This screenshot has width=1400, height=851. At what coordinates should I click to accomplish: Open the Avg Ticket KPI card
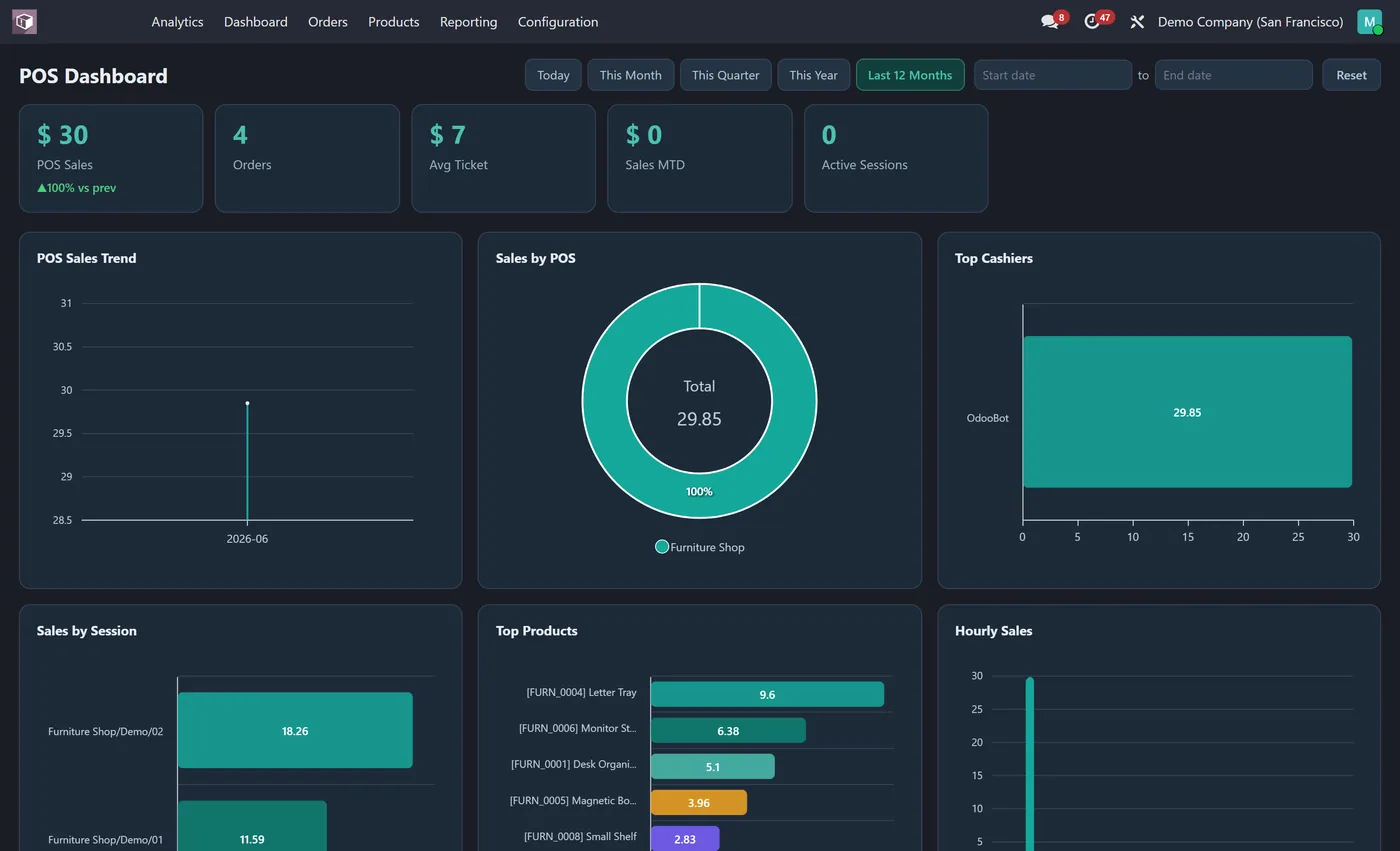click(503, 158)
